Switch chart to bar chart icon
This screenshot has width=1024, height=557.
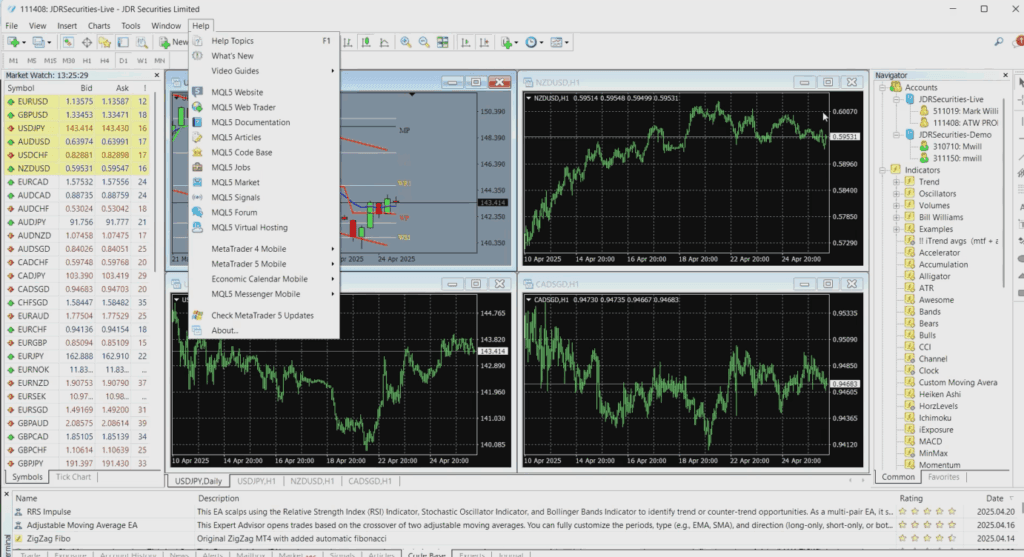[x=347, y=42]
